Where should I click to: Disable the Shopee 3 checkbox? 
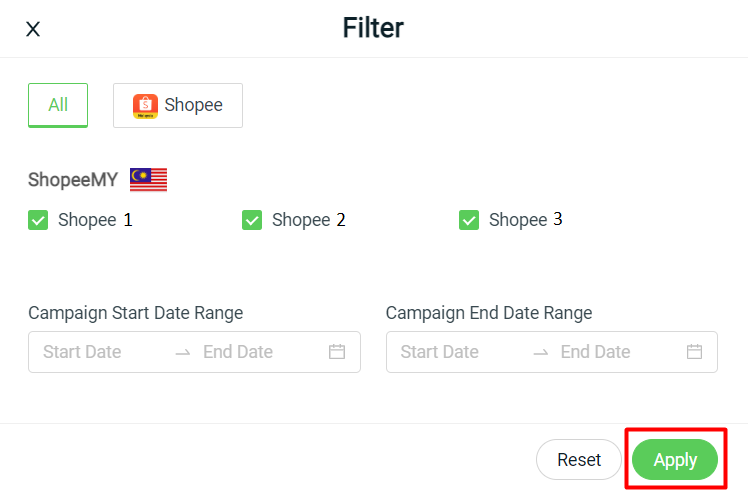[x=469, y=220]
